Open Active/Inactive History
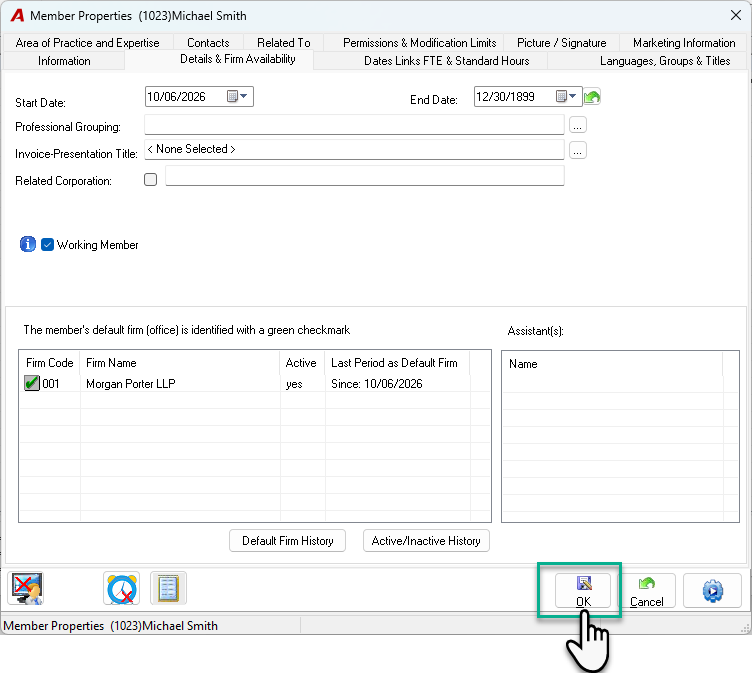Screen dimensions: 752x673 pos(426,541)
